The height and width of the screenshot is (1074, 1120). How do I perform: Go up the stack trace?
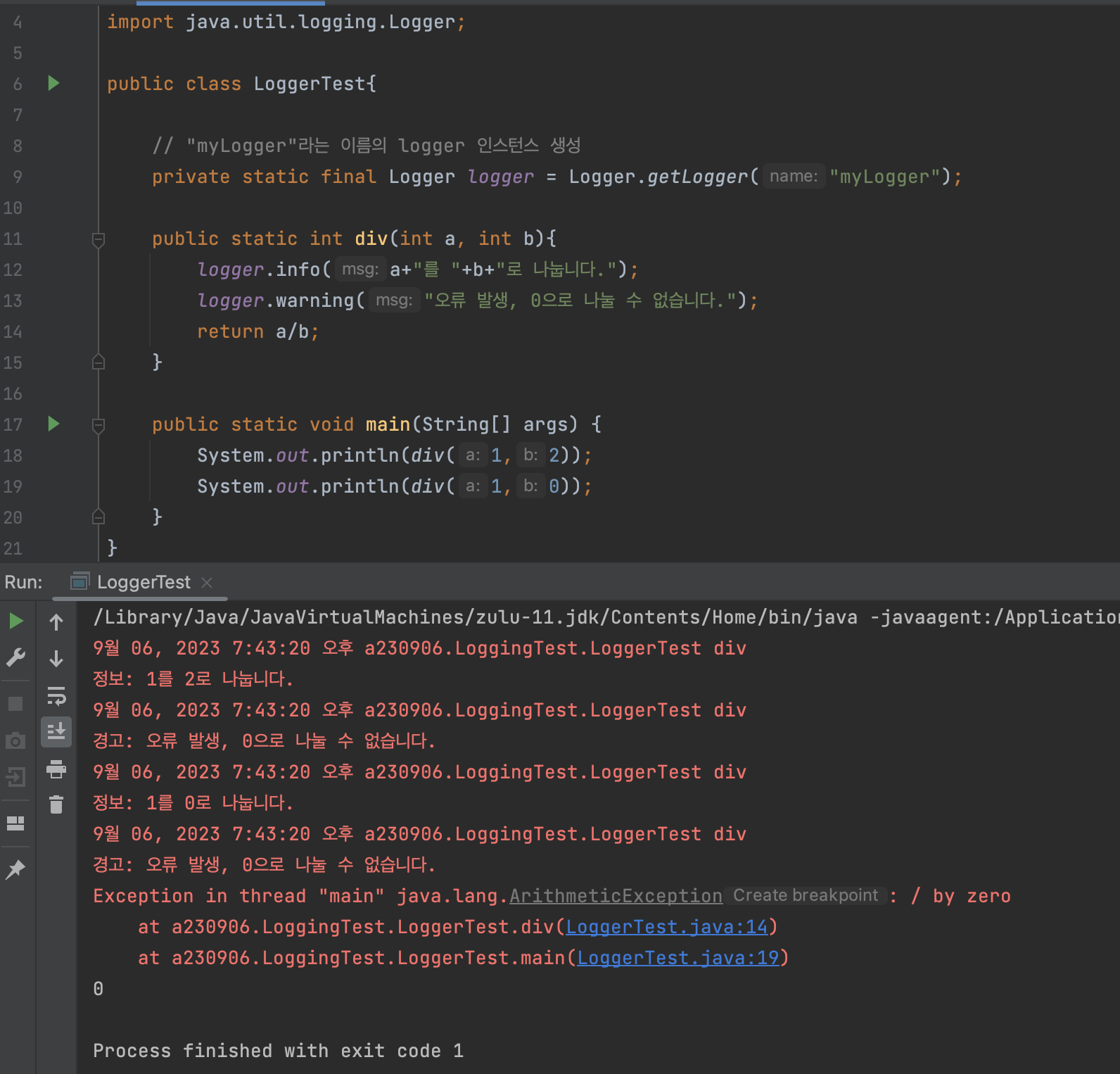[x=57, y=622]
